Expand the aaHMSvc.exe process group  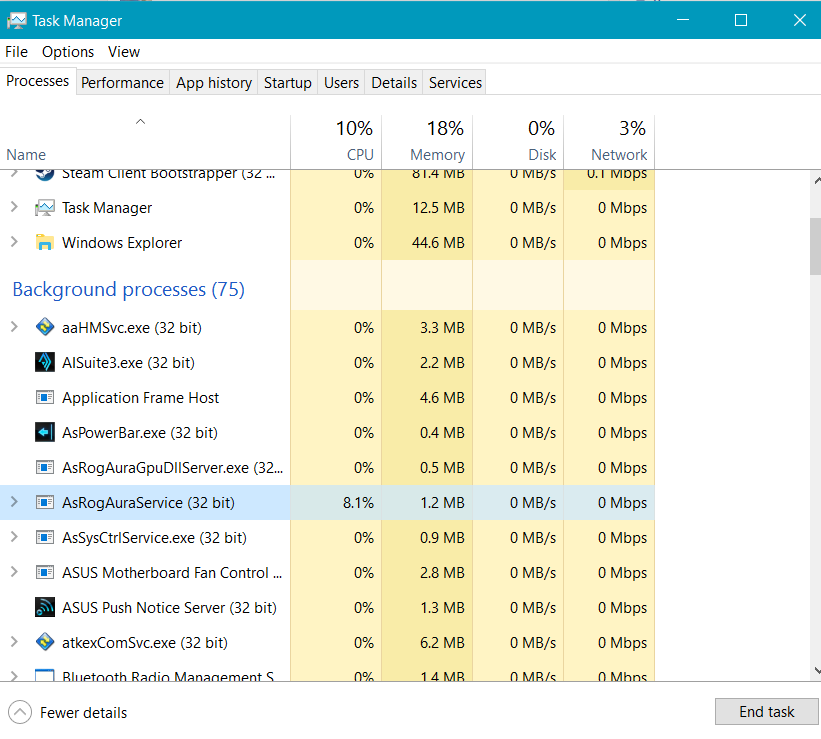(x=14, y=327)
